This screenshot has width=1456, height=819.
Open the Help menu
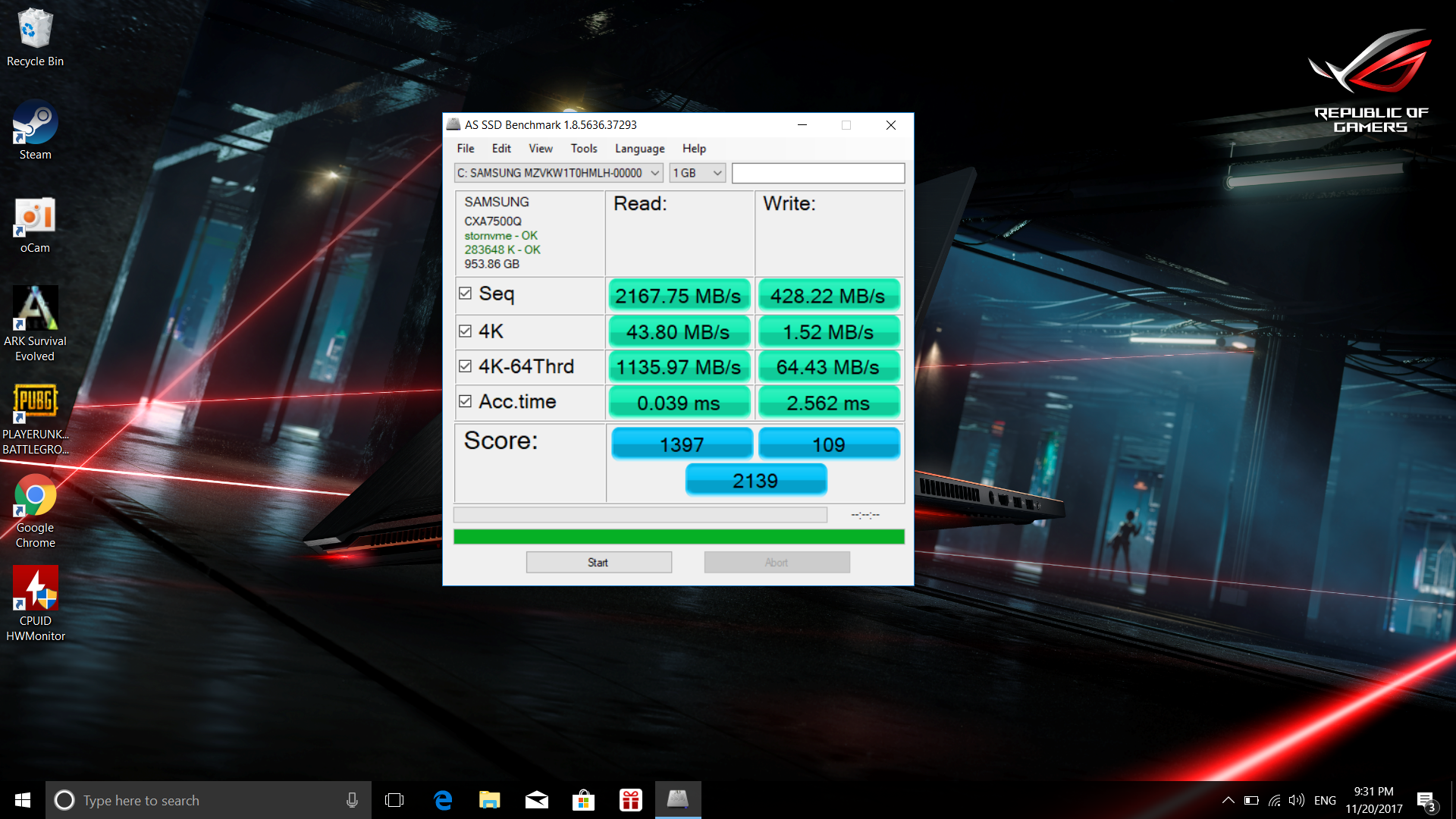coord(694,149)
